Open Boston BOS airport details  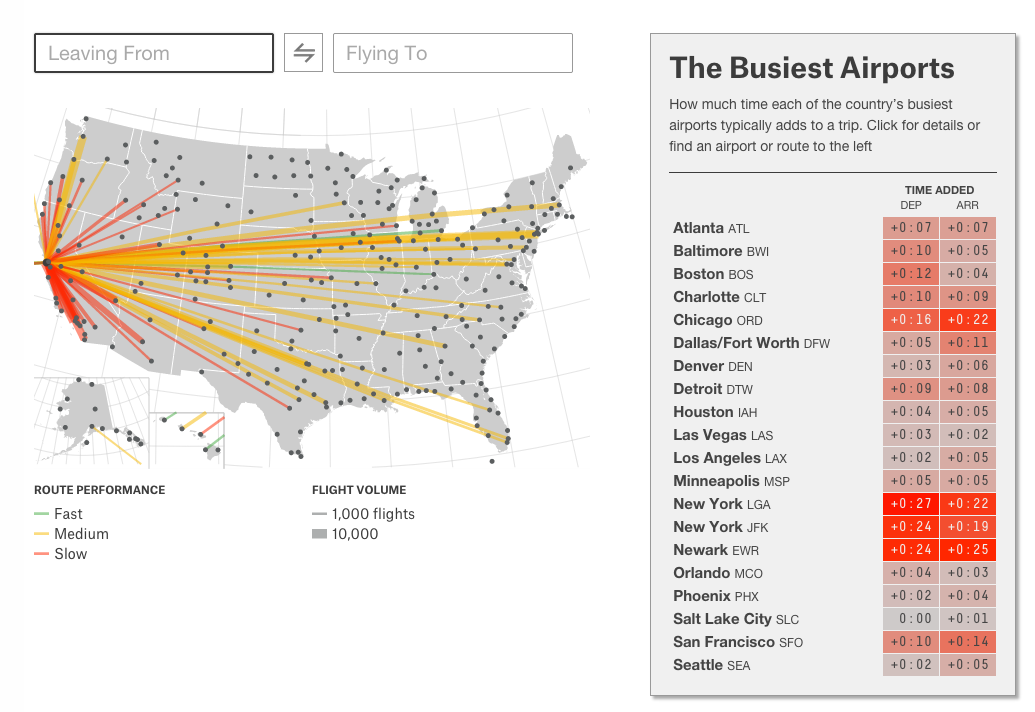click(834, 274)
